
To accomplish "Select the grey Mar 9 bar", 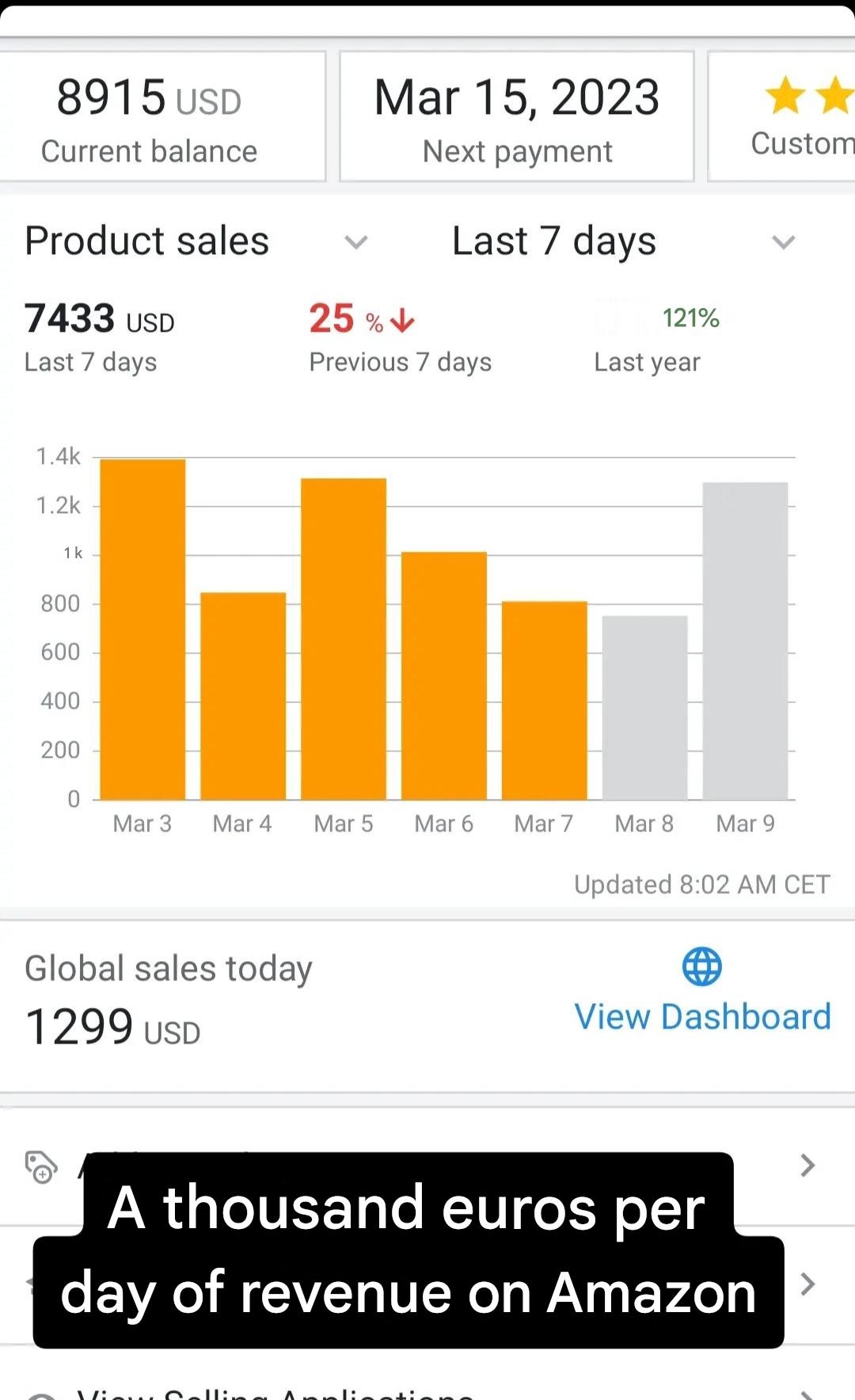I will 745,641.
